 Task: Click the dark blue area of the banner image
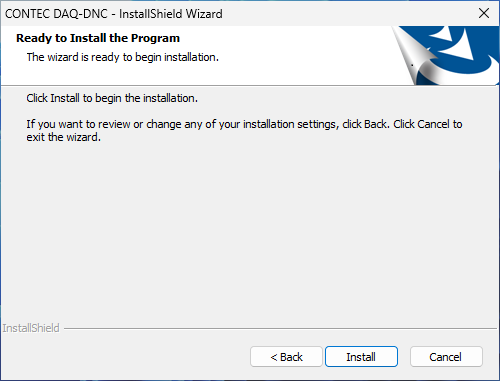tap(483, 38)
